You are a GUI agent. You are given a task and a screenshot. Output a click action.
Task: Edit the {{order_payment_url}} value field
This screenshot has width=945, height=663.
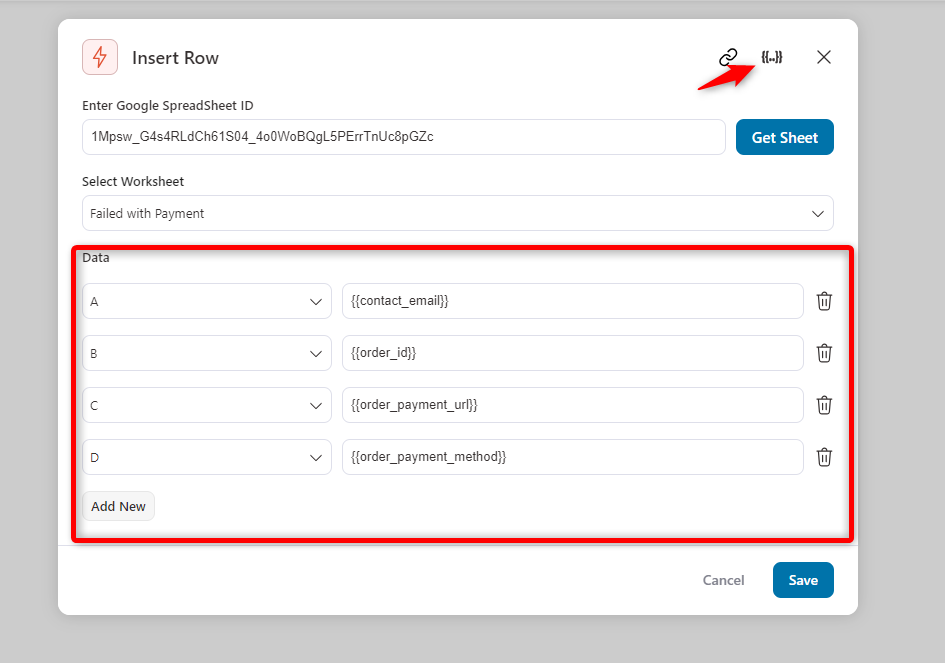[573, 405]
